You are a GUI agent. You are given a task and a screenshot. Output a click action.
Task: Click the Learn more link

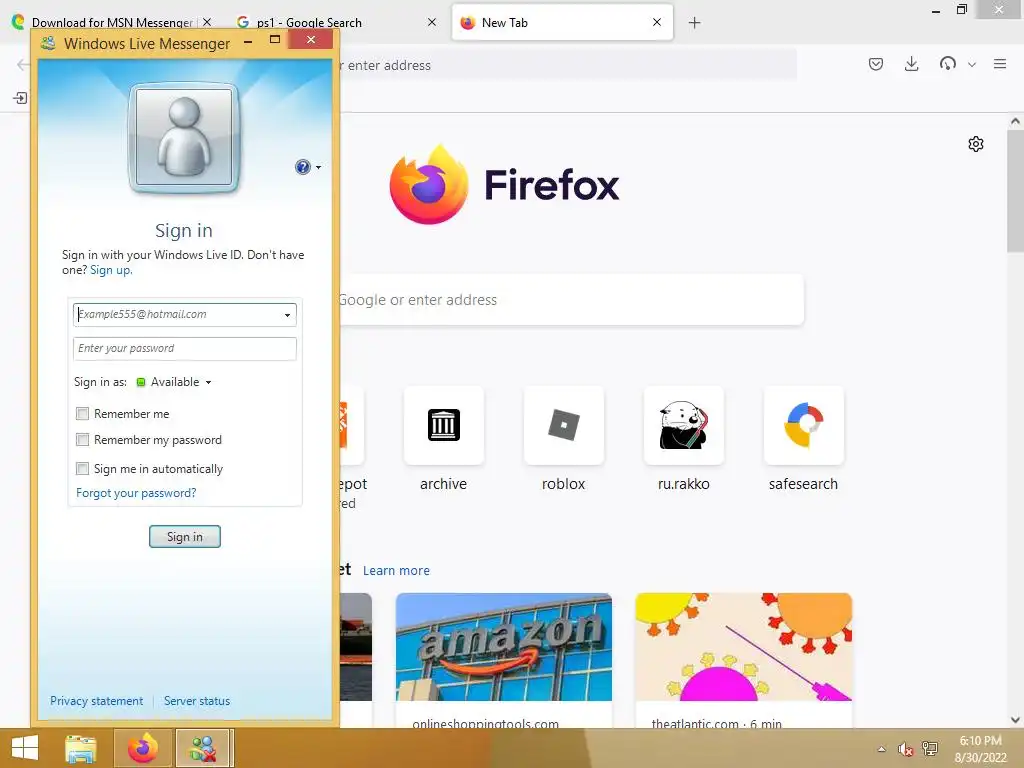[x=396, y=571]
